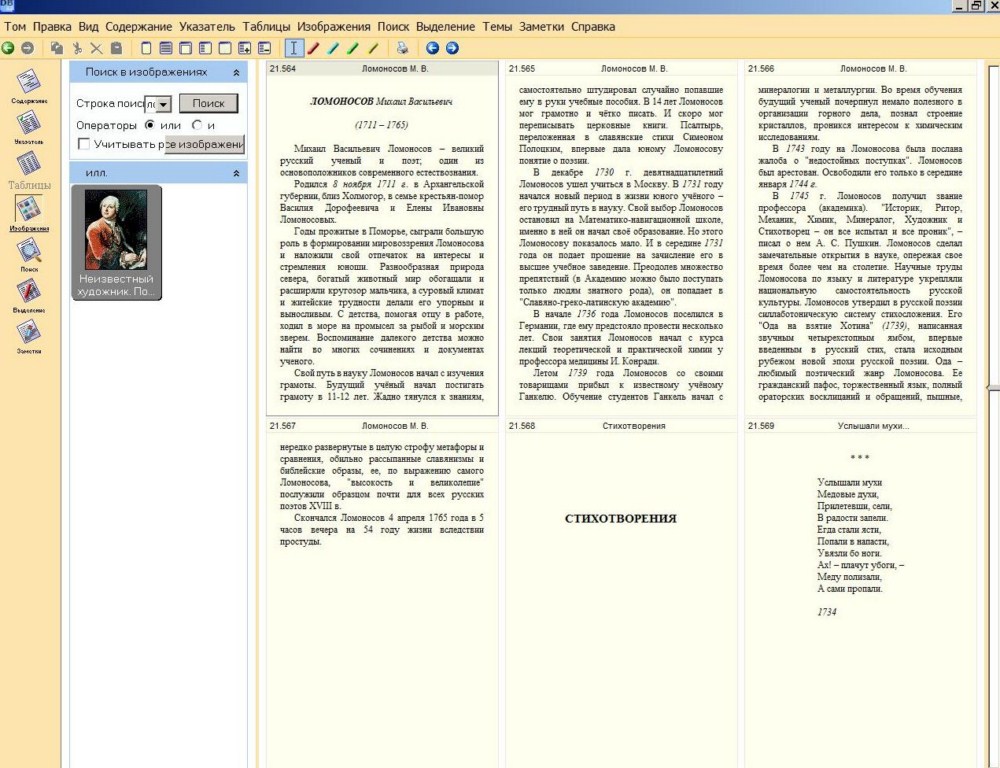Screen dimensions: 1000x768
Task: Select the Lomonosov portrait thumbnail
Action: 116,242
